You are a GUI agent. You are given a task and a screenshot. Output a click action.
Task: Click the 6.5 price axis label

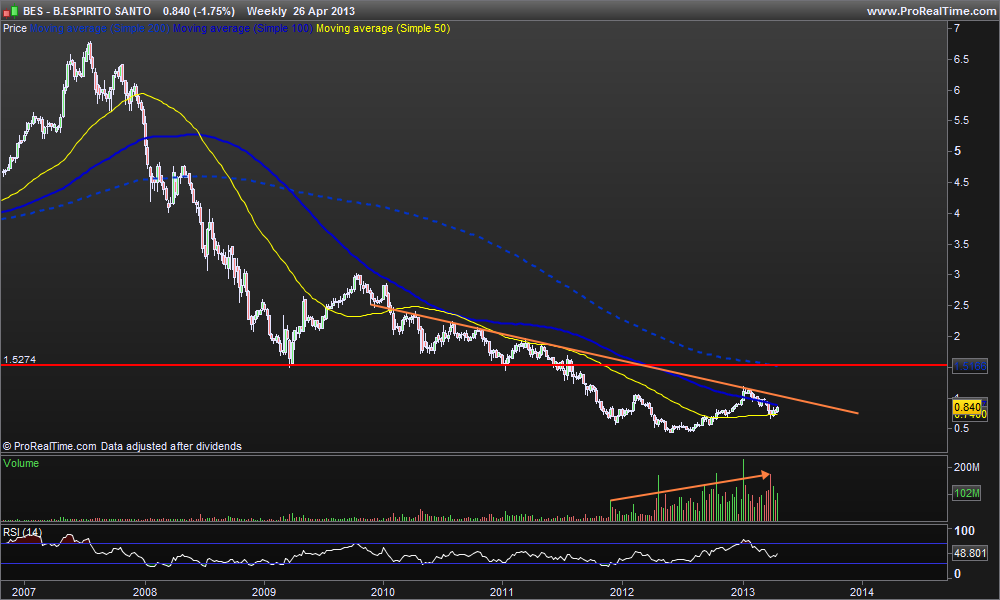click(962, 59)
